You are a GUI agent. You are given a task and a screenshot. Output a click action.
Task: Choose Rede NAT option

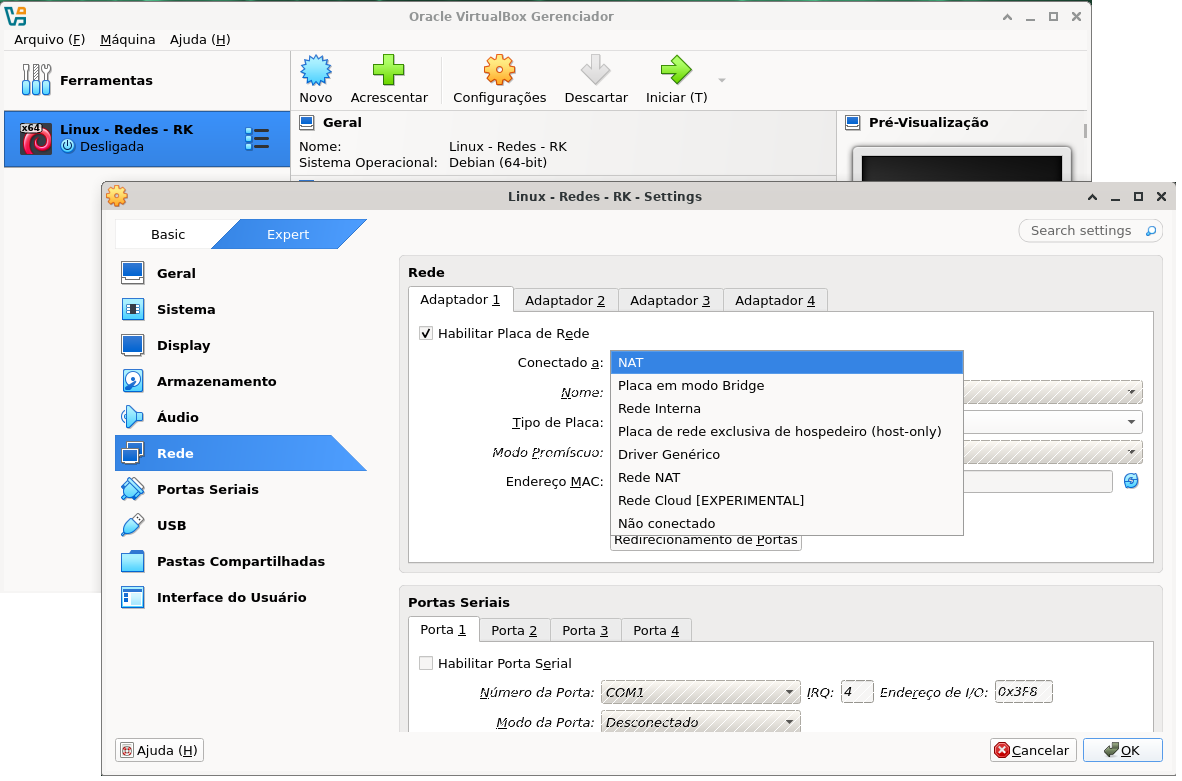tap(786, 477)
